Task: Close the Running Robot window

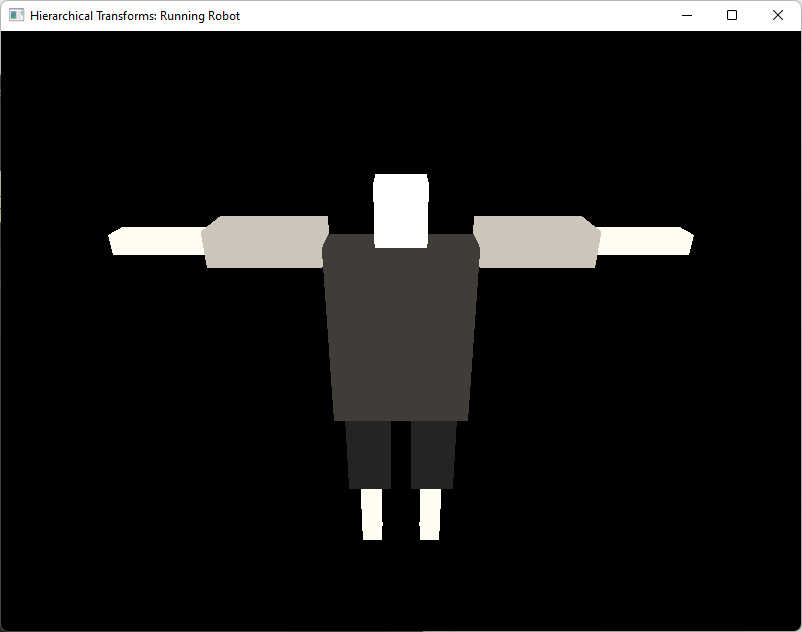Action: click(x=778, y=15)
